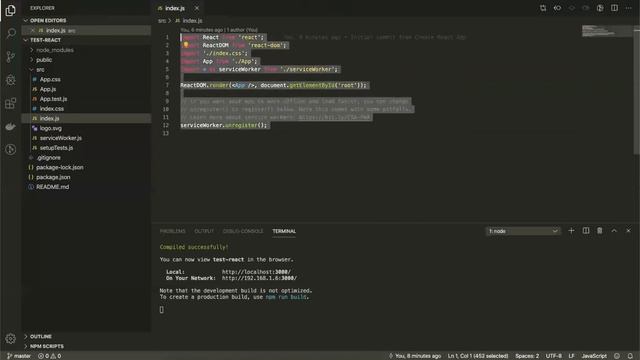This screenshot has width=640, height=360.
Task: Open the Source Control view
Action: (x=11, y=56)
